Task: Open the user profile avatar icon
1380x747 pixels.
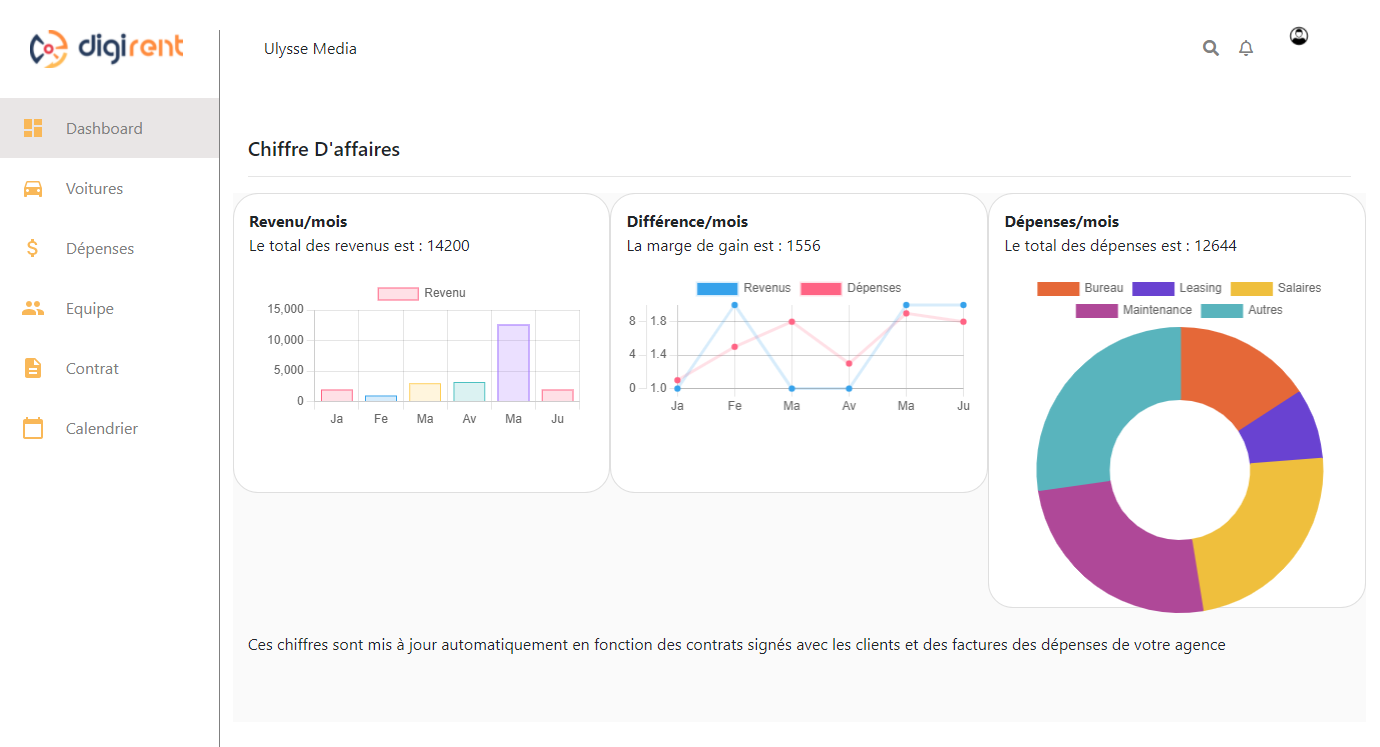Action: [1299, 36]
